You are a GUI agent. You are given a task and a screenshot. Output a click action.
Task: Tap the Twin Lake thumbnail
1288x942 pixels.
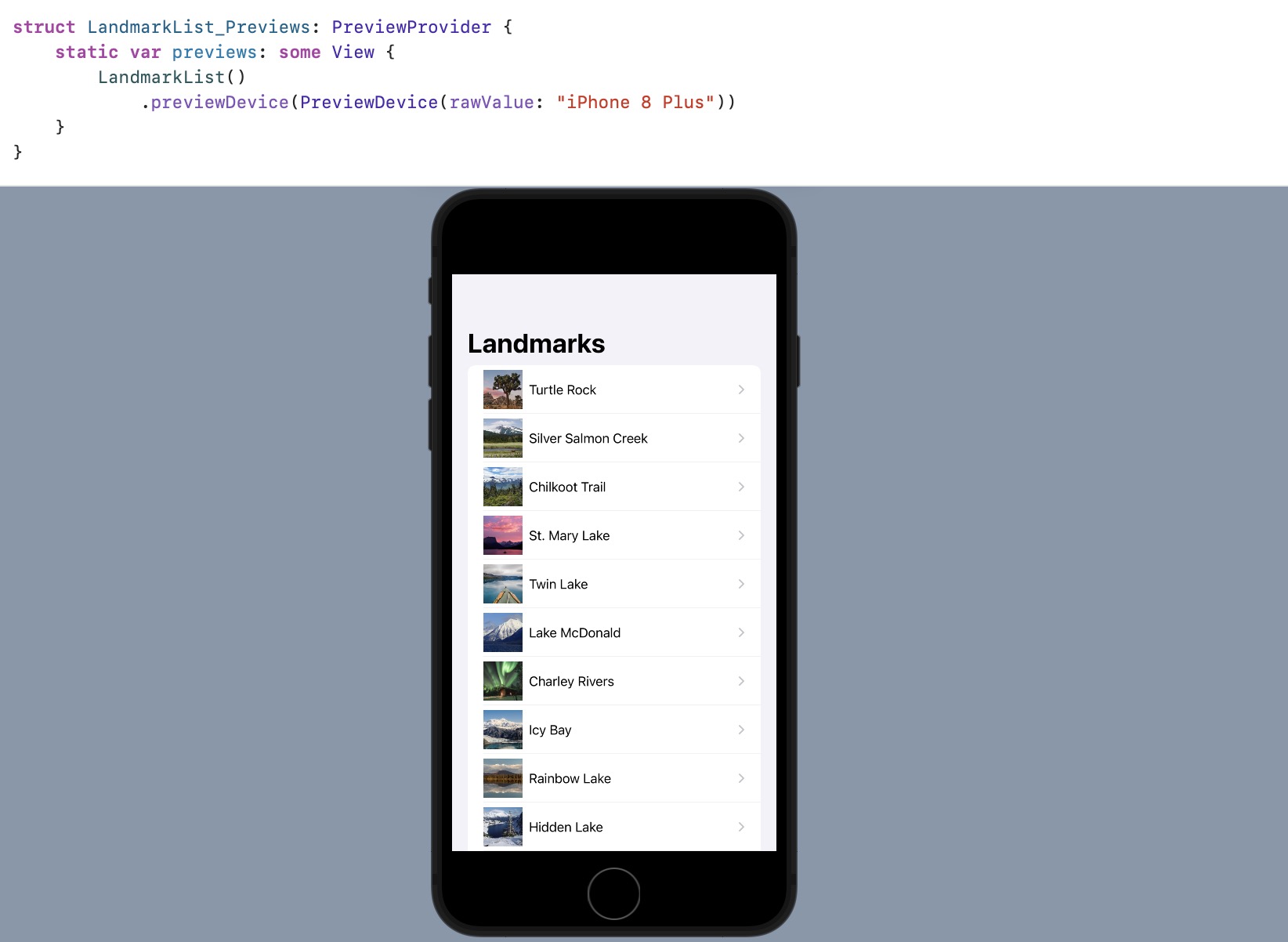coord(503,584)
